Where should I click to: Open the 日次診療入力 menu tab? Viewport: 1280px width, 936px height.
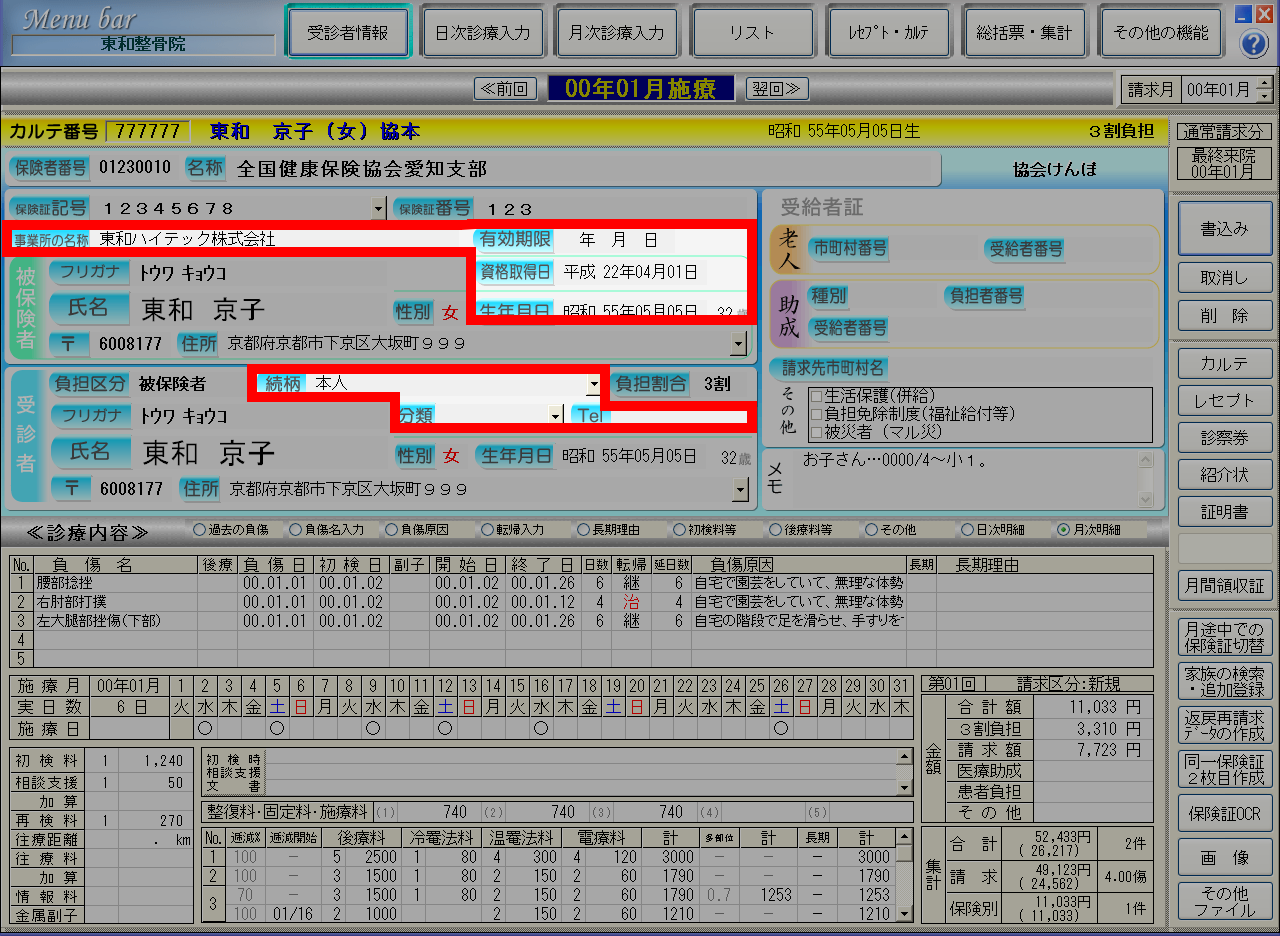482,33
